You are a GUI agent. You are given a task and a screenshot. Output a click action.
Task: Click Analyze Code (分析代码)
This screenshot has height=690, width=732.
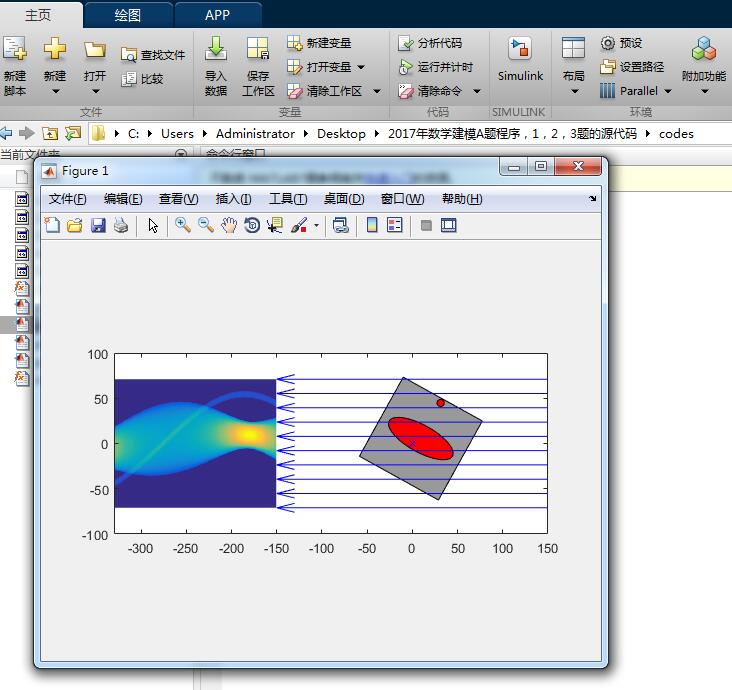(430, 43)
